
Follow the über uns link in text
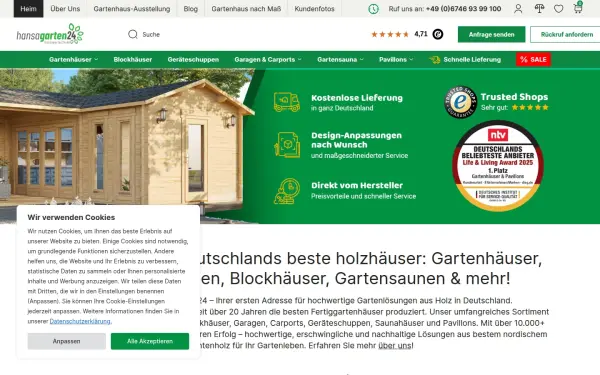coord(395,346)
